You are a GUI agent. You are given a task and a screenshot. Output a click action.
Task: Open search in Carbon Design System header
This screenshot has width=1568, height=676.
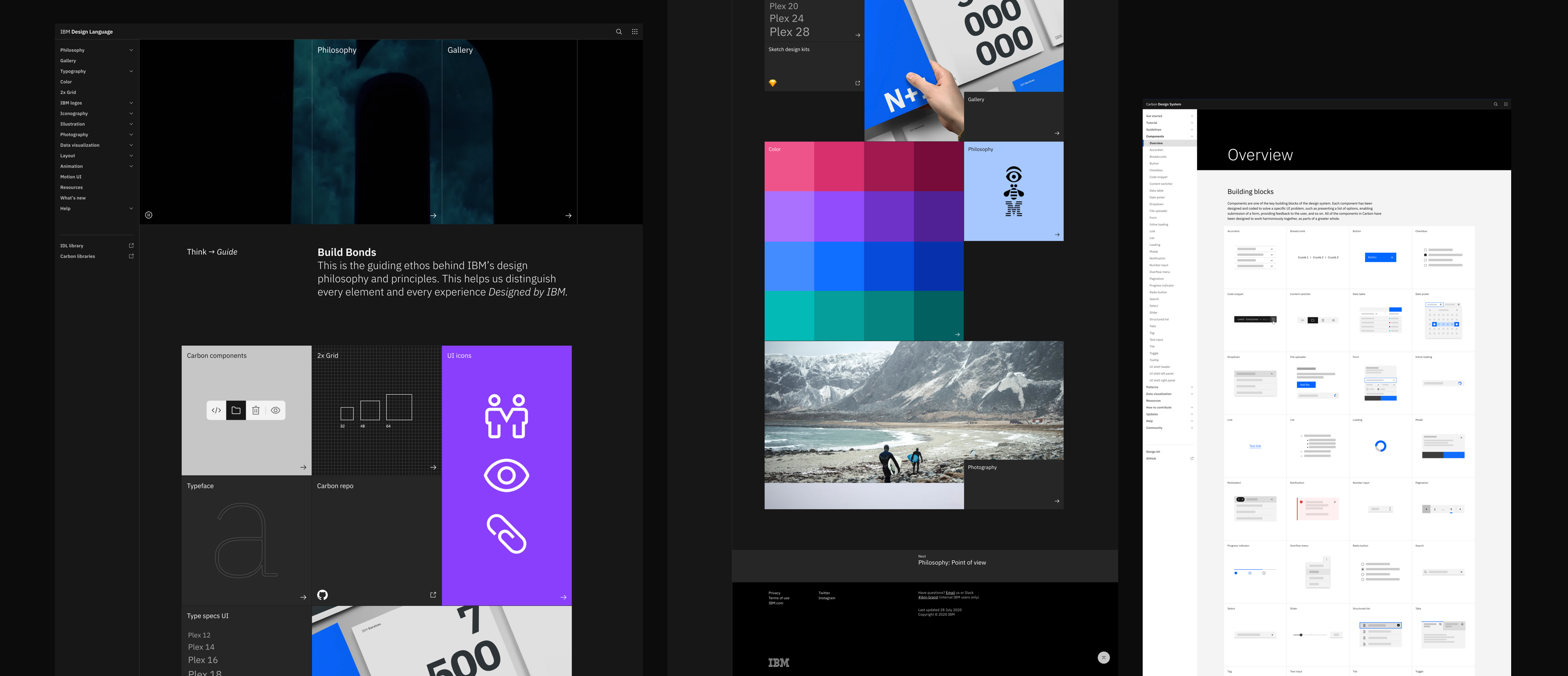tap(1495, 104)
